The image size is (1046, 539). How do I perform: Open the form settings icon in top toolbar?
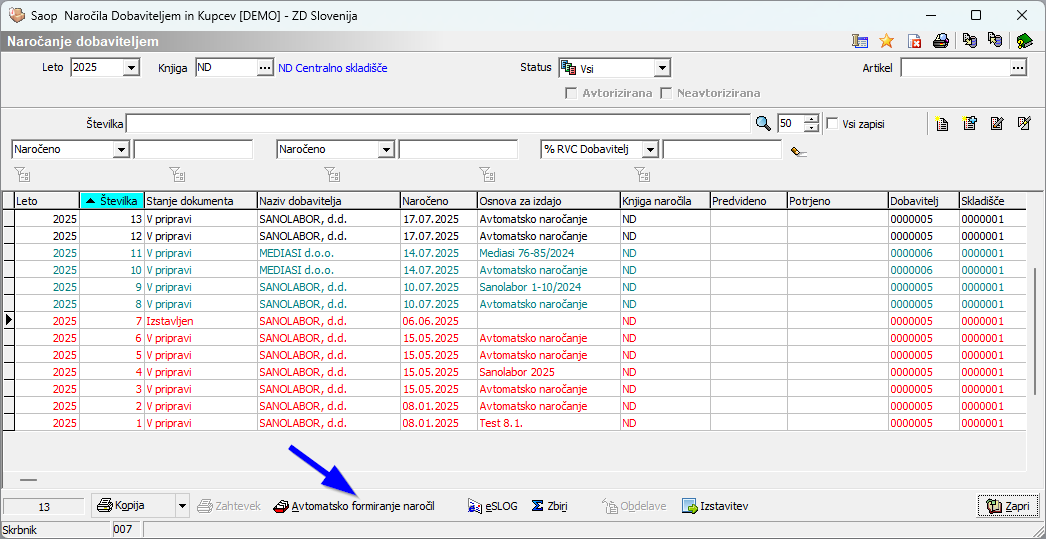click(860, 41)
